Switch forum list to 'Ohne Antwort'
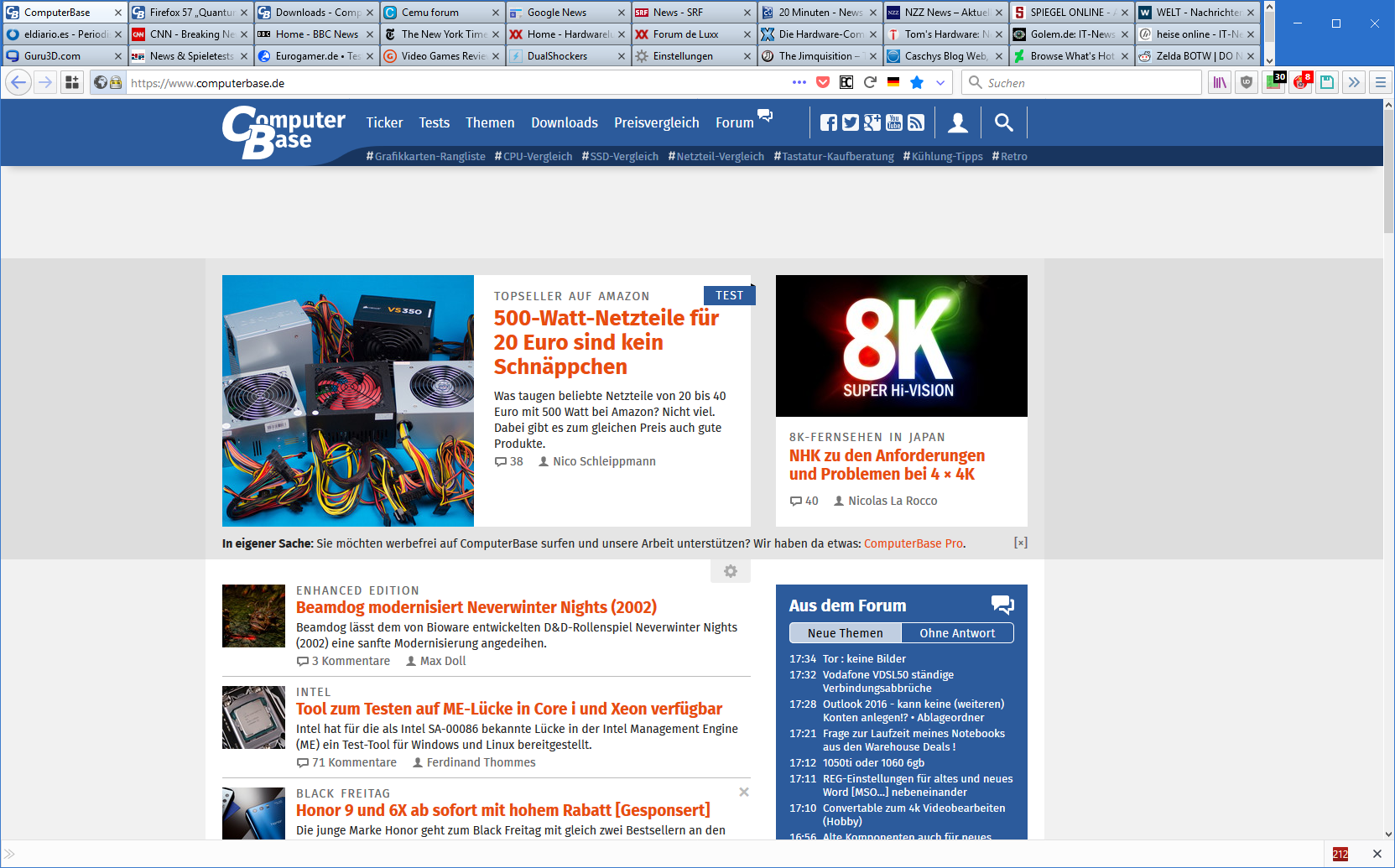1395x868 pixels. click(x=957, y=633)
